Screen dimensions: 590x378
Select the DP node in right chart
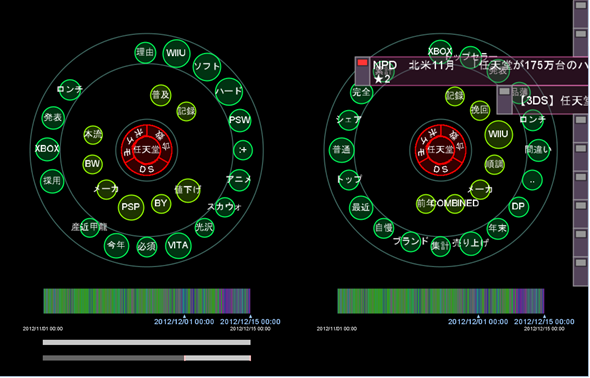[519, 206]
